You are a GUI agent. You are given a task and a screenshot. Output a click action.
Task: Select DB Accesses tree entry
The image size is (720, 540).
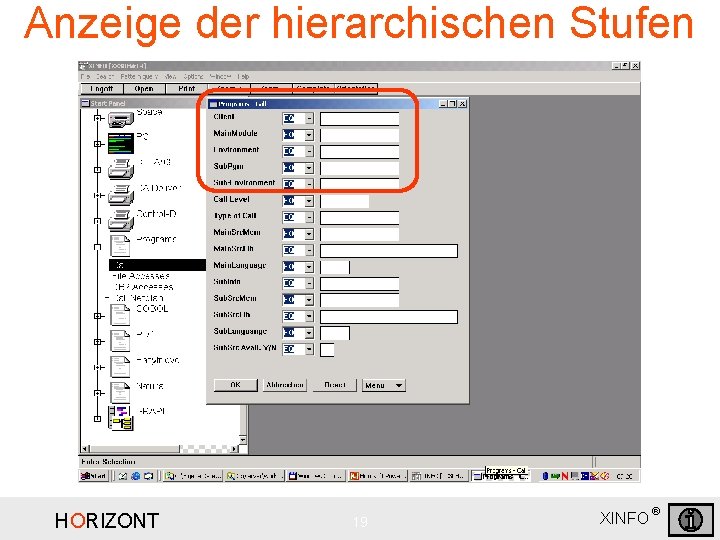144,287
